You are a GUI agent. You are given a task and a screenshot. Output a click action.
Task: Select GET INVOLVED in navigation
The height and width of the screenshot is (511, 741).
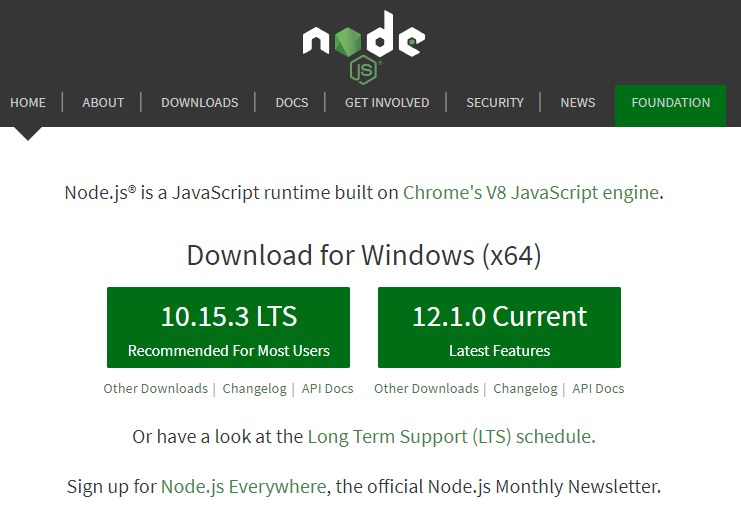tap(387, 102)
